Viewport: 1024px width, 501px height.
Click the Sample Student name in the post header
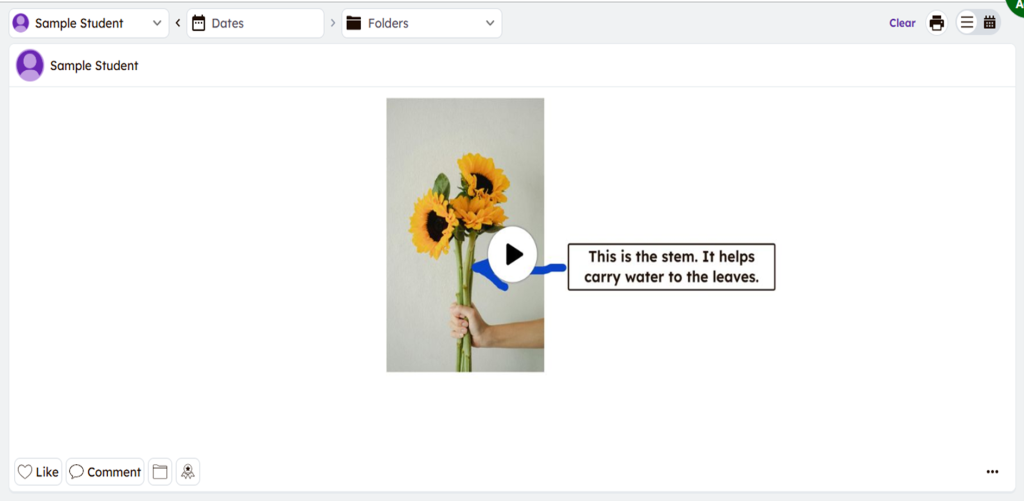click(x=94, y=66)
